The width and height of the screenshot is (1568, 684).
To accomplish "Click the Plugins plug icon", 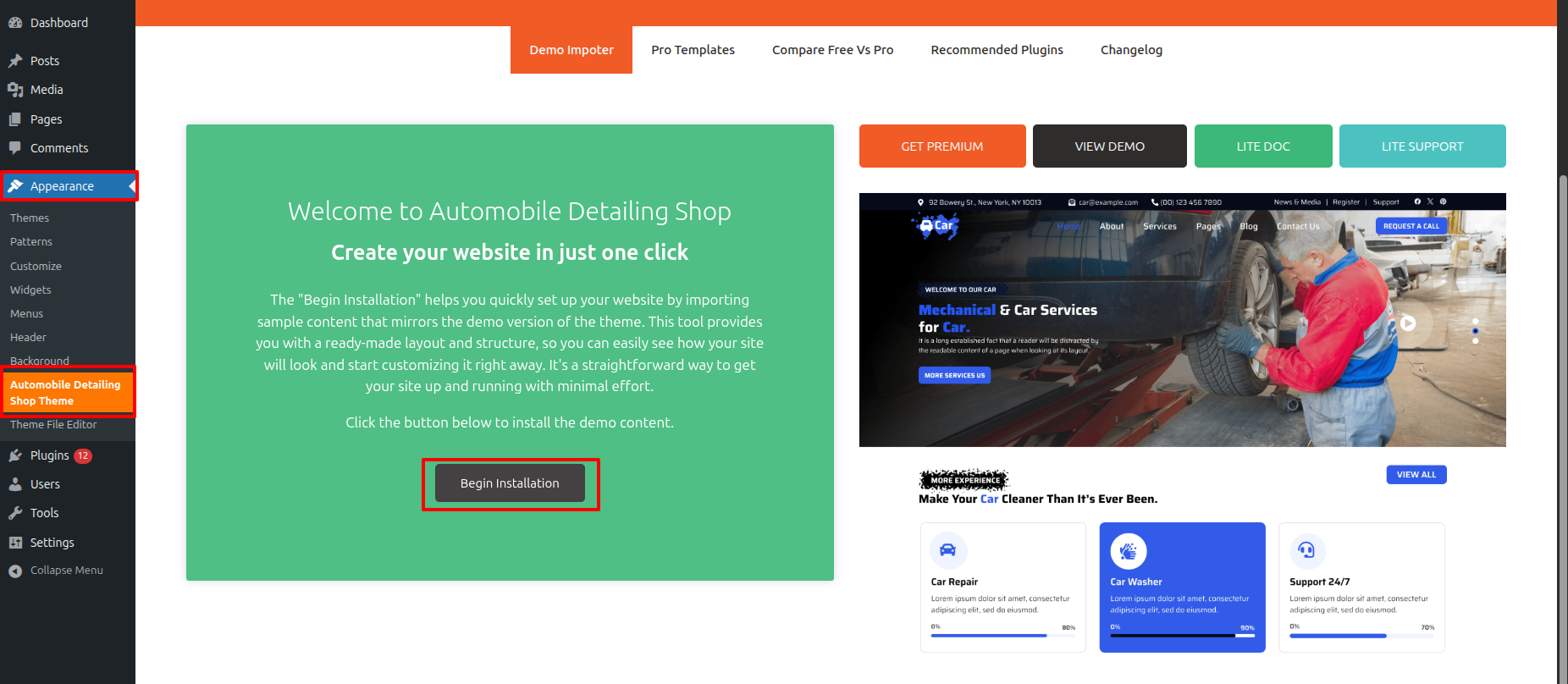I will (x=15, y=455).
